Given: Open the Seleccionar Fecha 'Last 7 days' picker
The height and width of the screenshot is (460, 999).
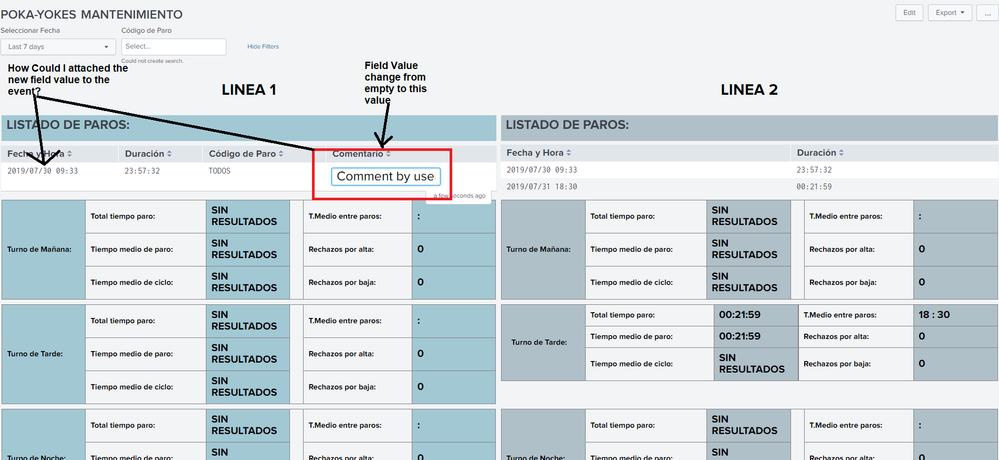Looking at the screenshot, I should click(x=58, y=47).
